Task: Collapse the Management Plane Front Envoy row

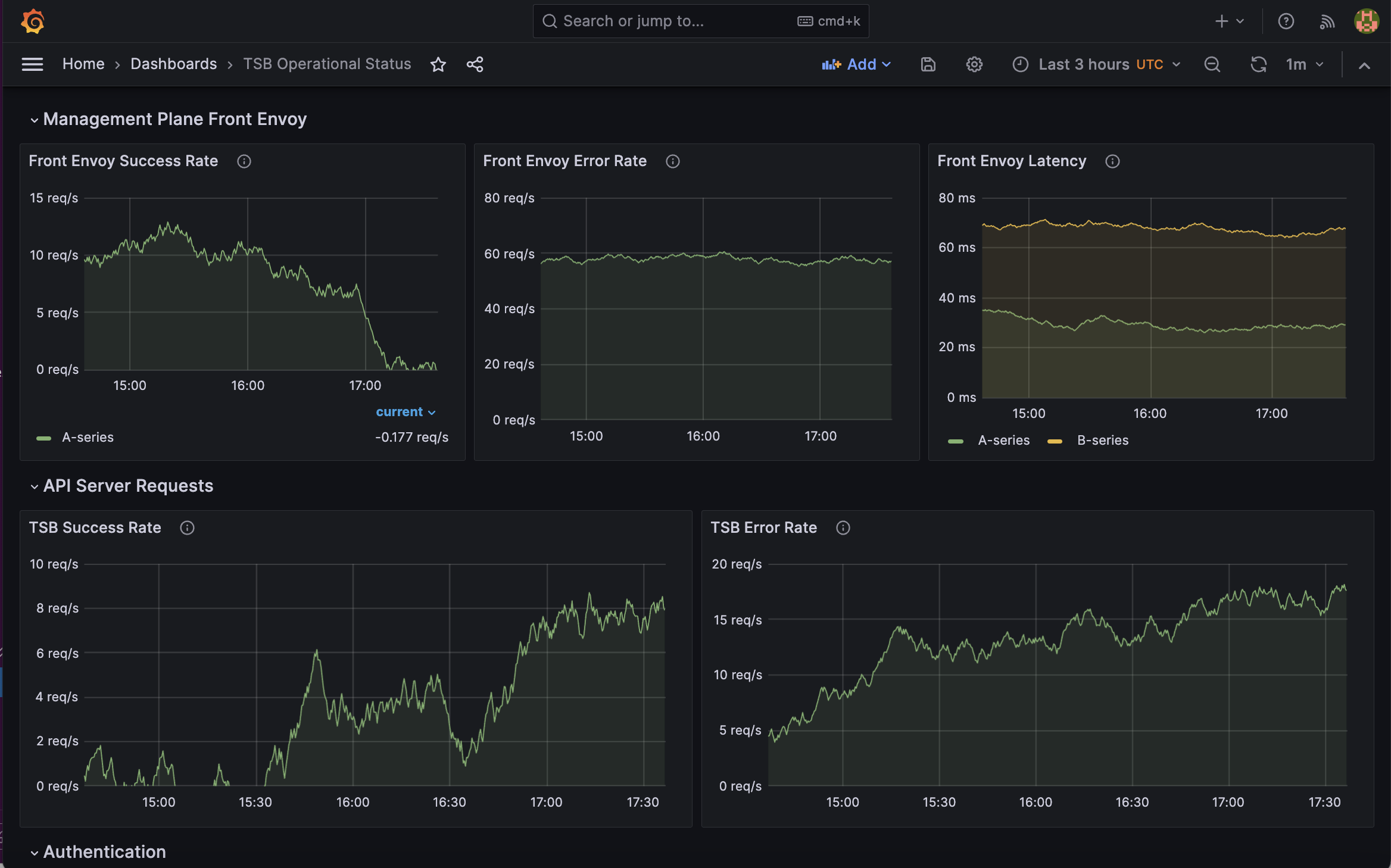Action: (x=169, y=120)
